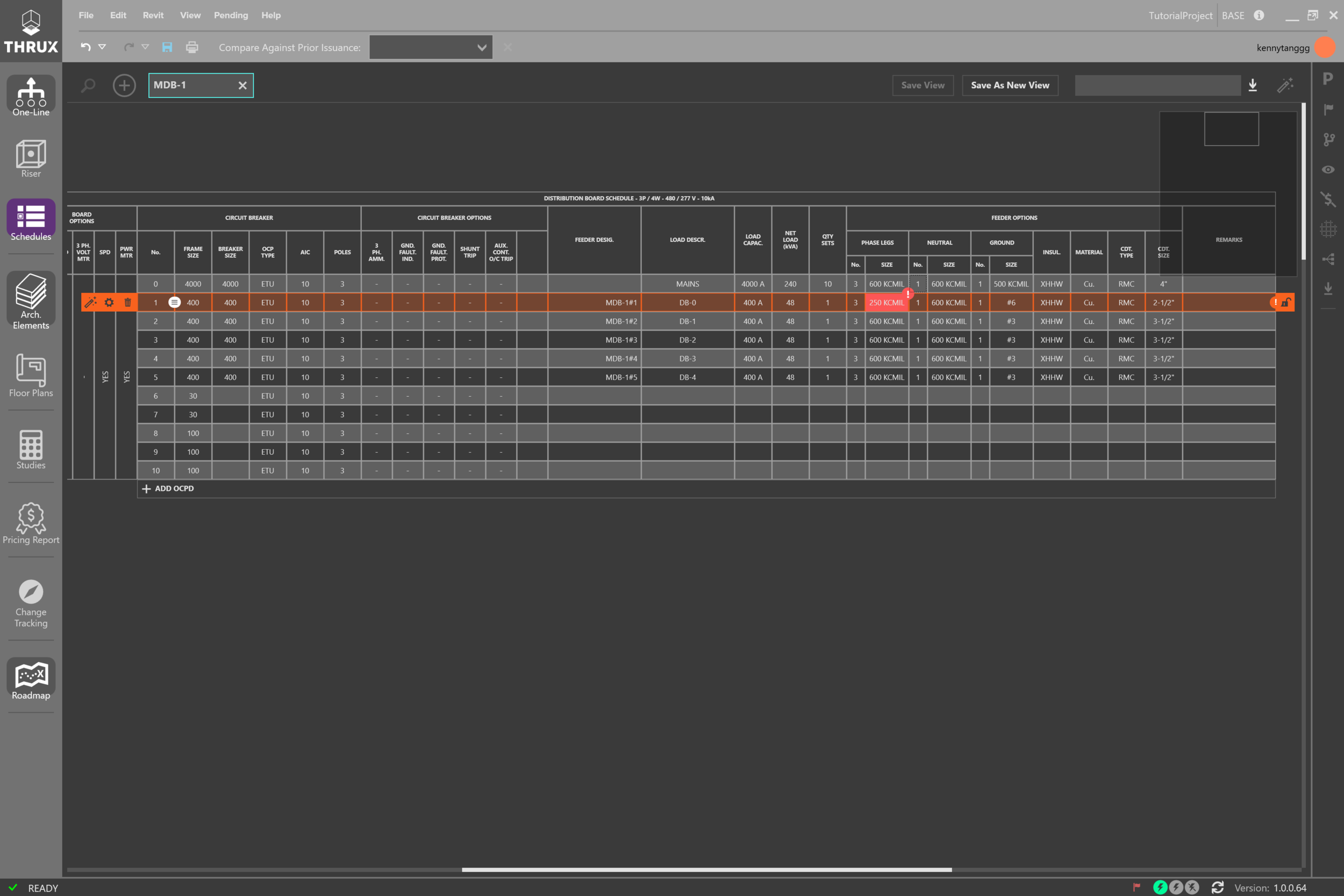Click the magic wand icon on row 1
The image size is (1344, 896).
(90, 302)
